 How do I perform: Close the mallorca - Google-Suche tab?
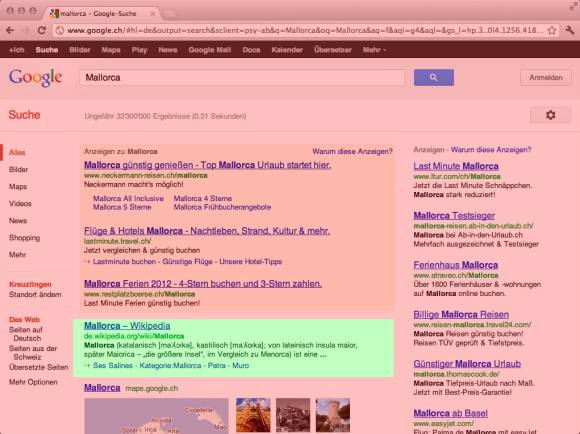152,14
